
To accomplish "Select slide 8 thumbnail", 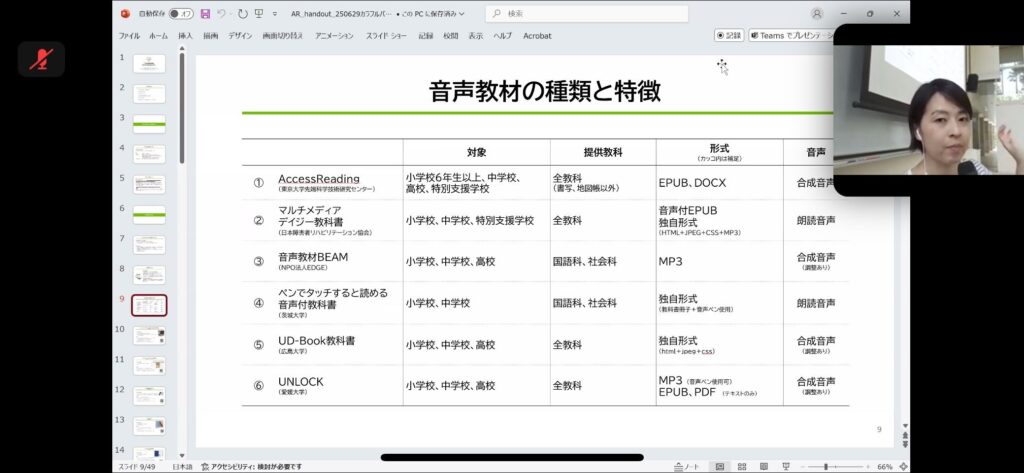I will pyautogui.click(x=149, y=274).
